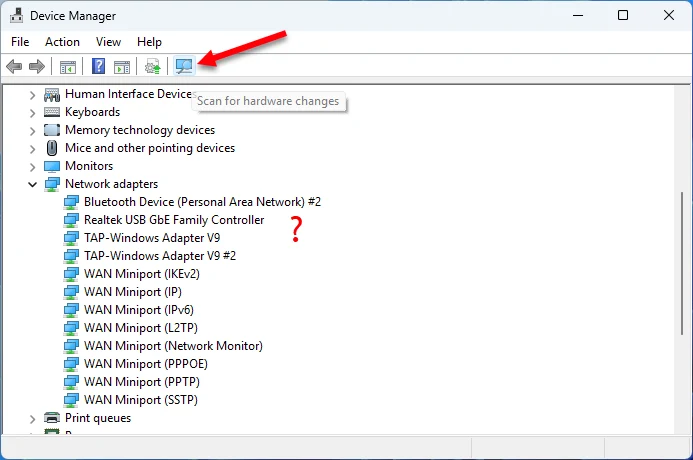Select Bluetooth Device (Personal Area Network) #2

(x=202, y=202)
